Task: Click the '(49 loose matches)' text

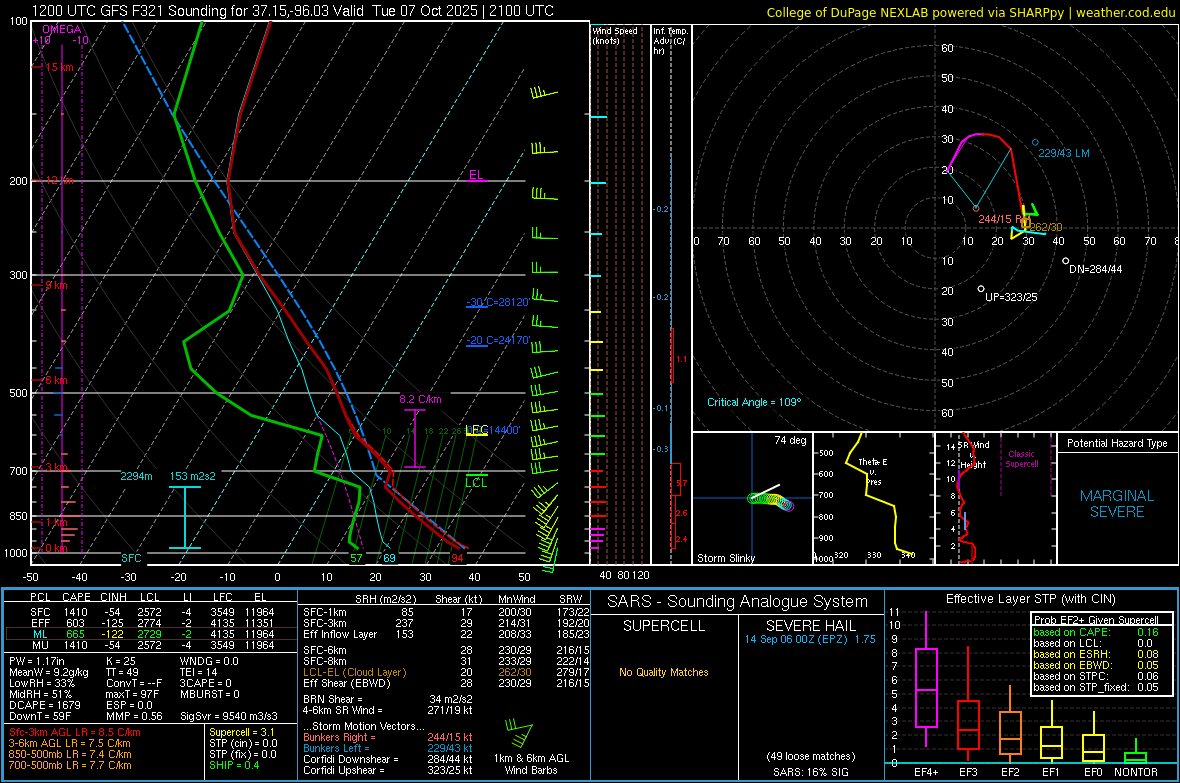Action: (810, 756)
